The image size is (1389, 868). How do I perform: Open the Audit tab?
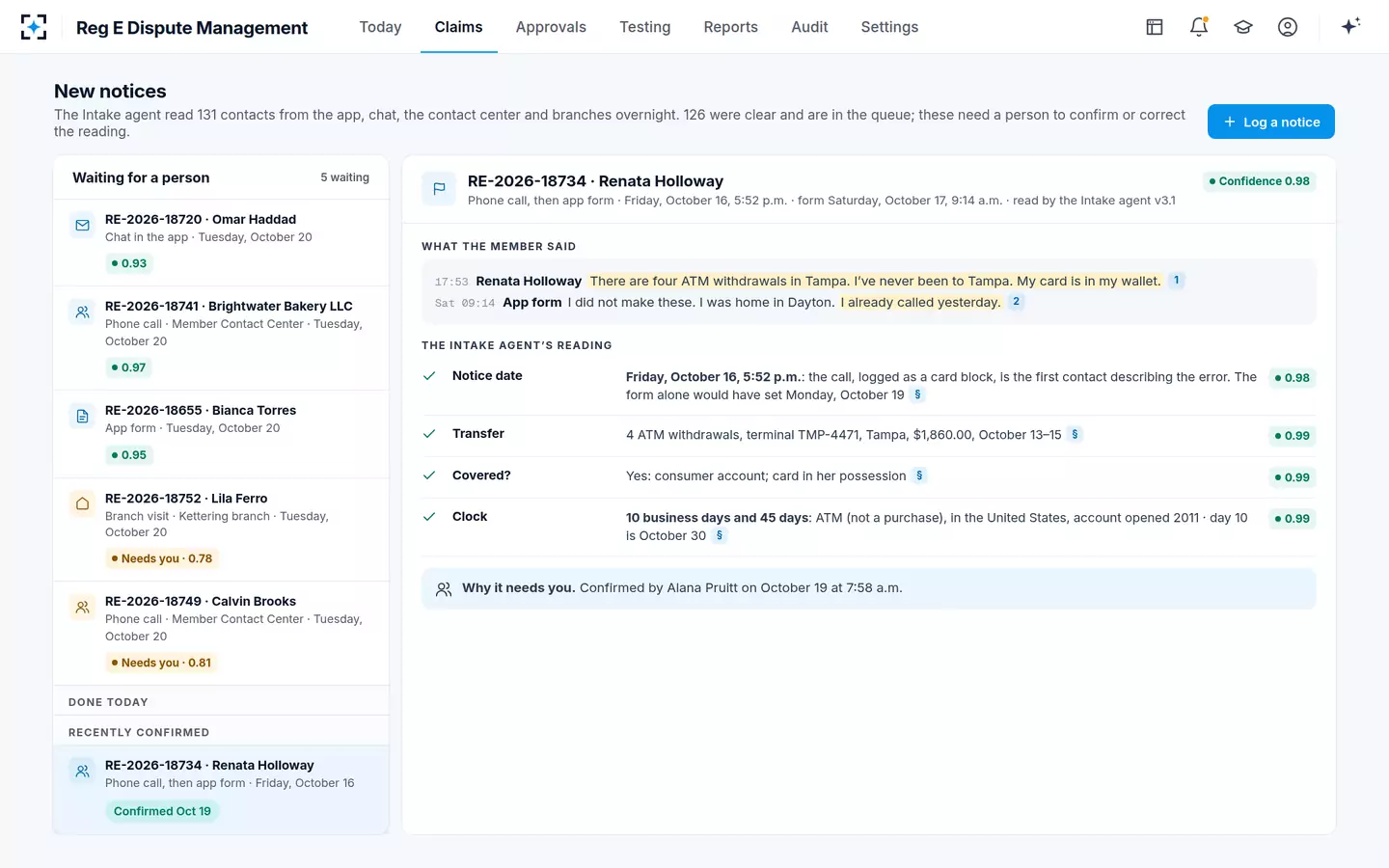click(809, 27)
